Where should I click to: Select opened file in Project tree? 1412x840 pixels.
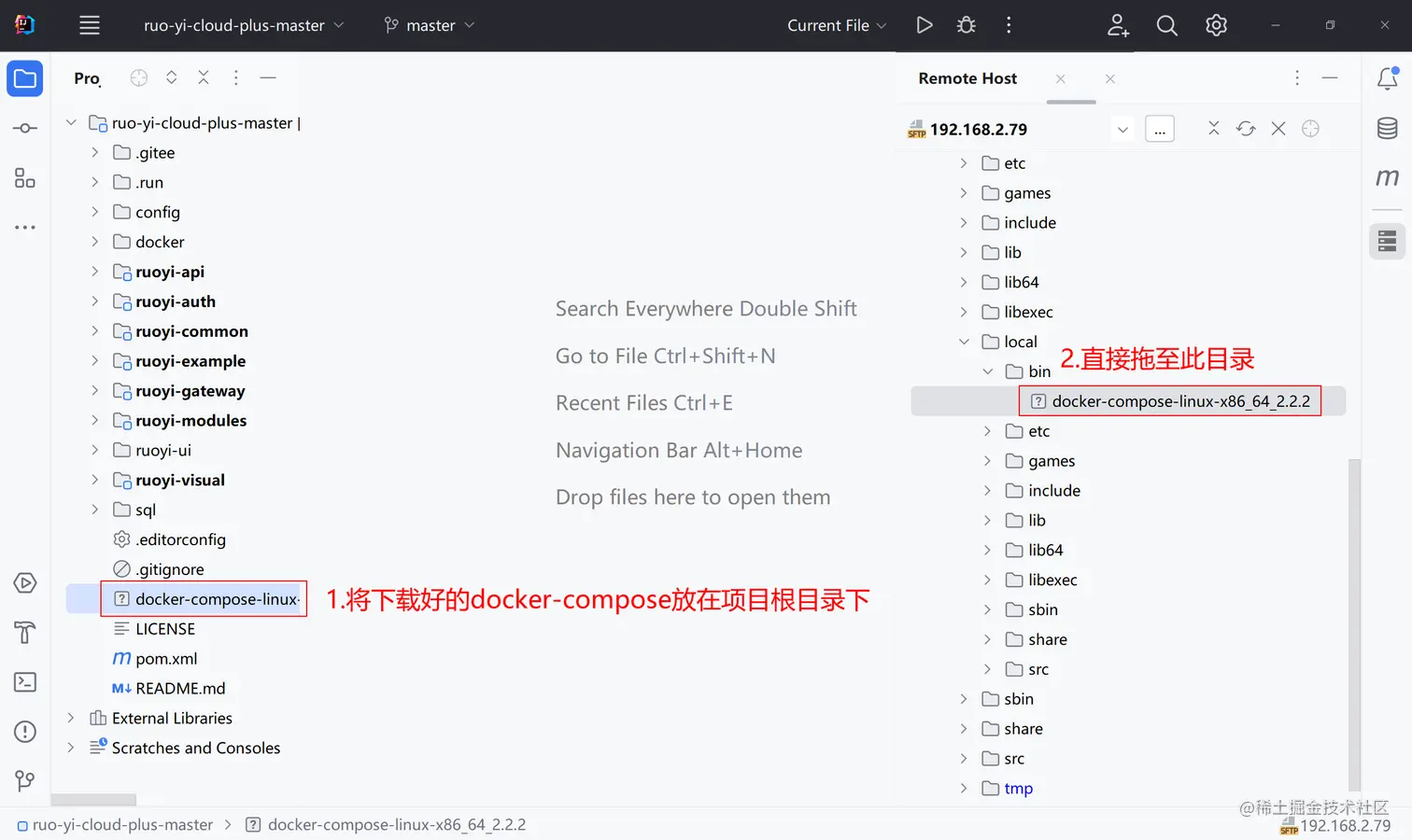click(x=139, y=77)
